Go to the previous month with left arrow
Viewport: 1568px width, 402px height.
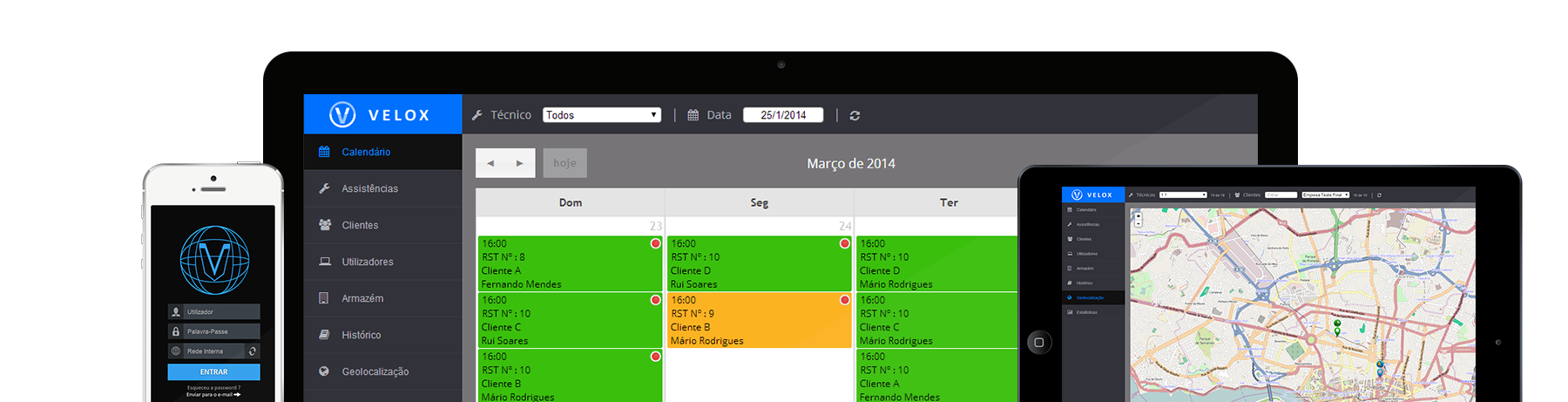490,163
